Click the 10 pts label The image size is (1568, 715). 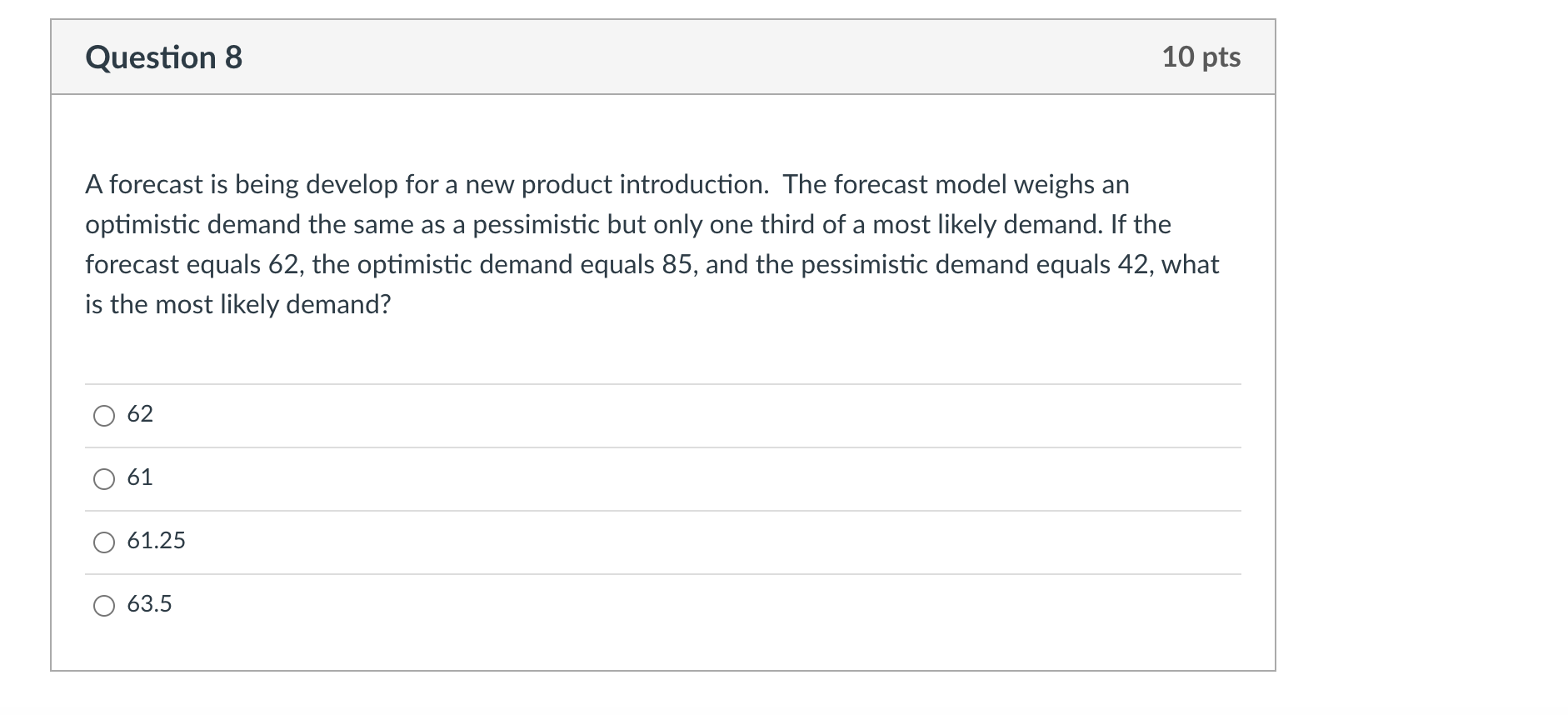[1200, 57]
